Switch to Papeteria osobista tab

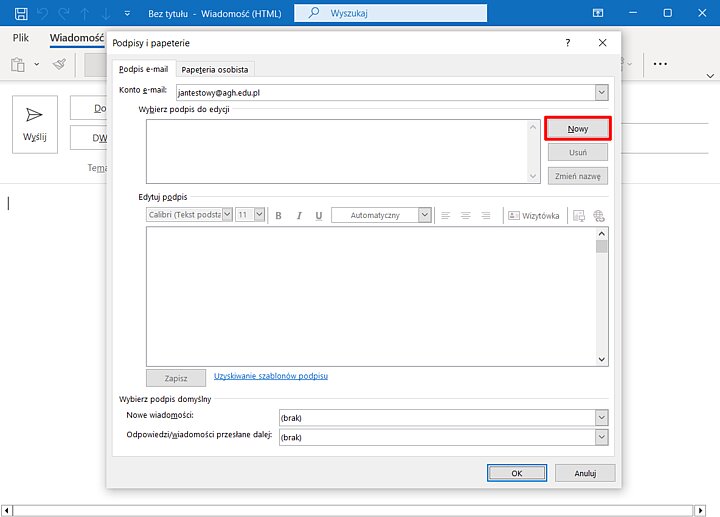pyautogui.click(x=214, y=70)
